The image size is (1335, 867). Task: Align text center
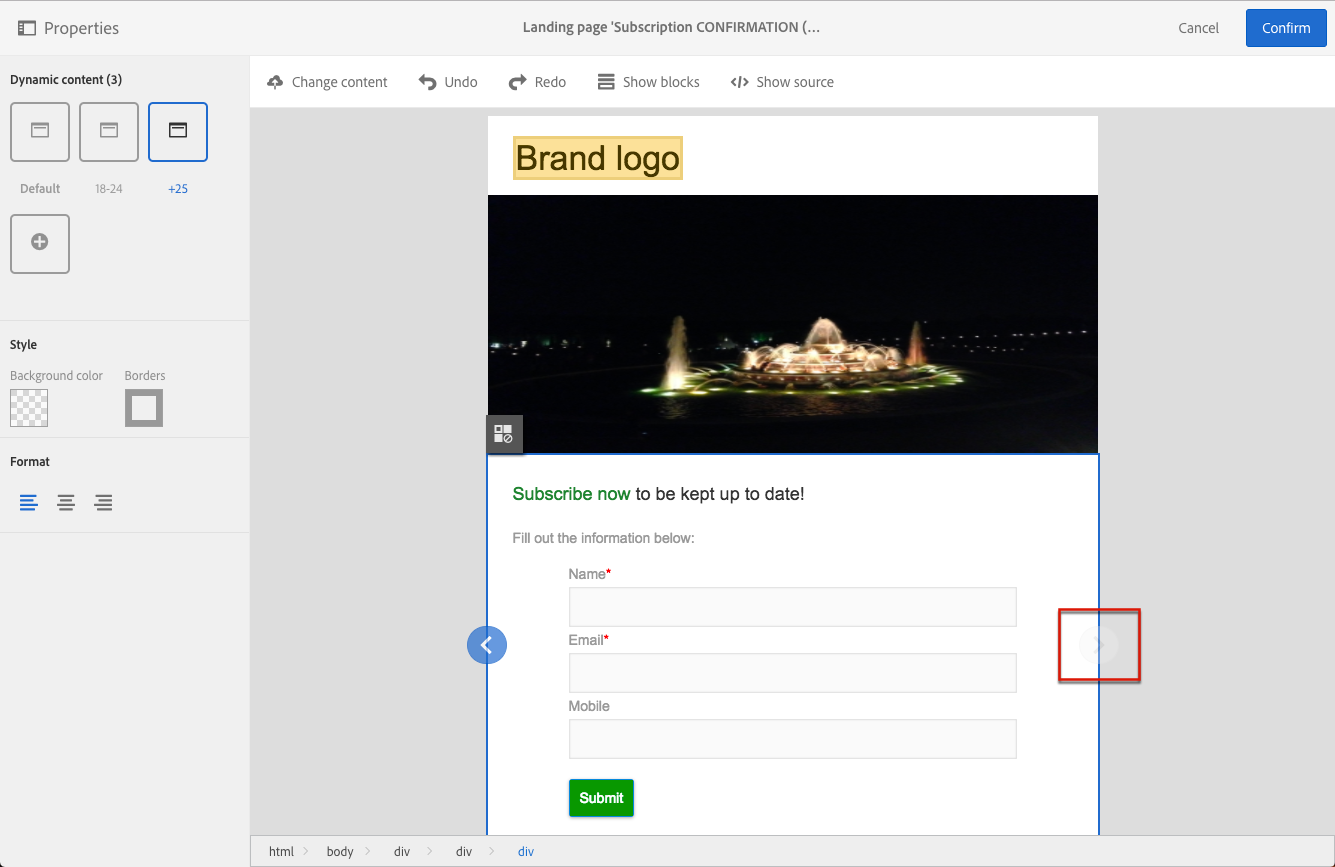66,502
